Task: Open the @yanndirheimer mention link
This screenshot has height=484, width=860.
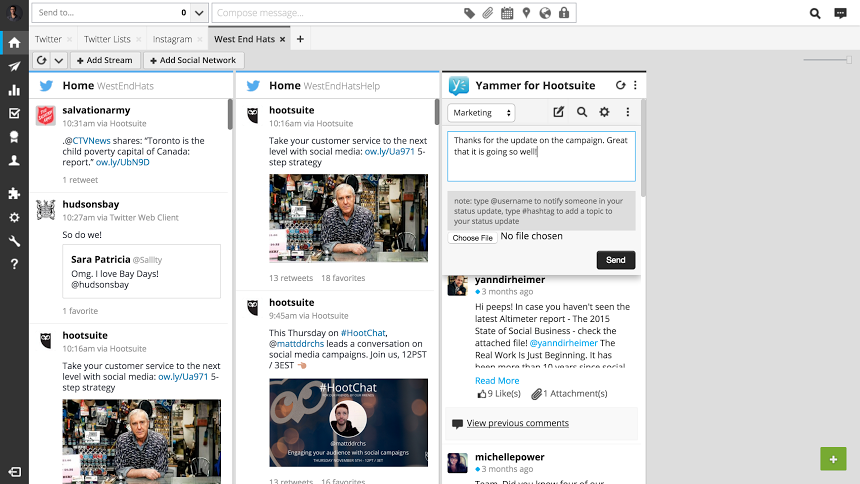Action: coord(563,343)
